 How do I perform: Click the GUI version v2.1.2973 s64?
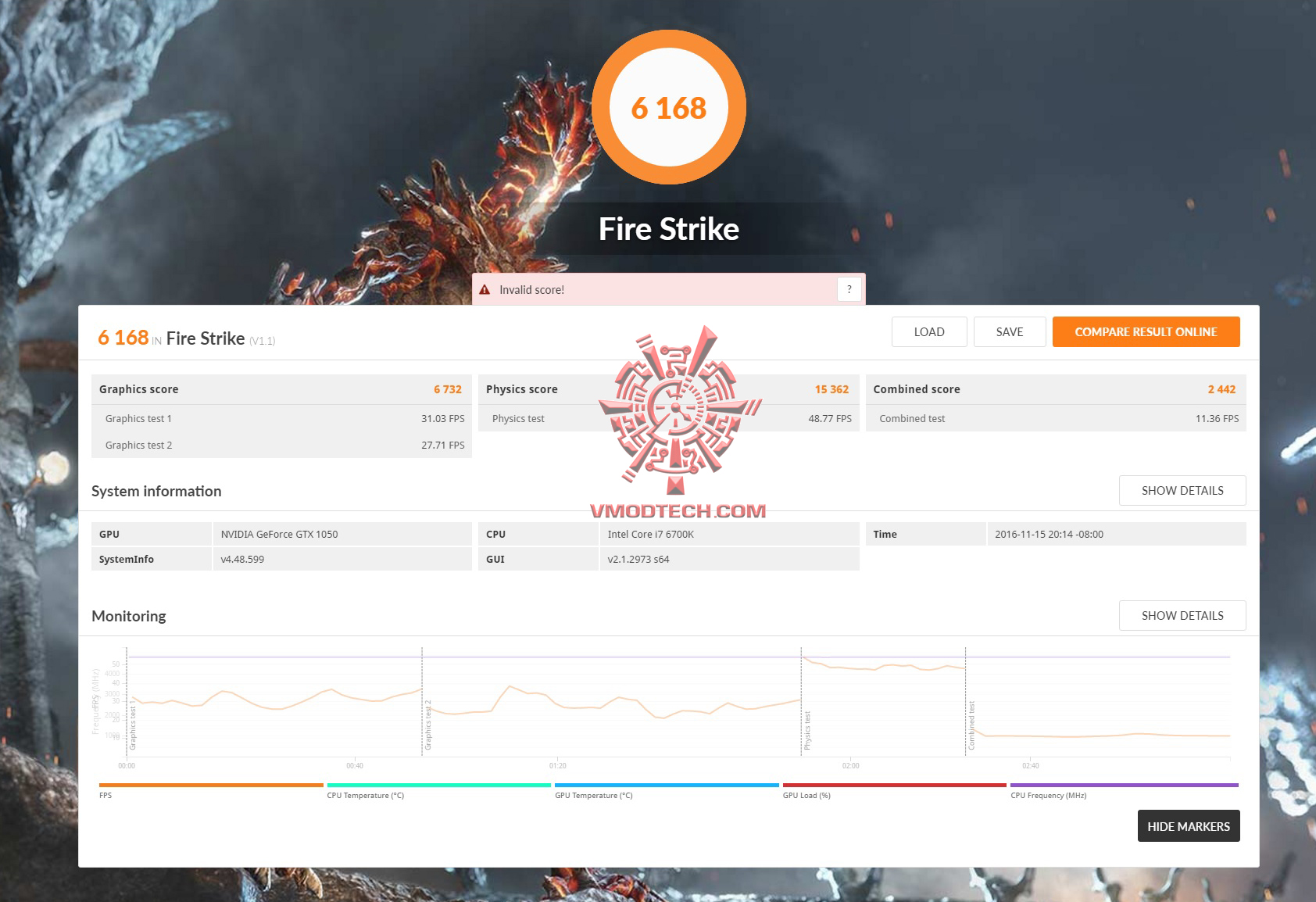click(x=638, y=560)
